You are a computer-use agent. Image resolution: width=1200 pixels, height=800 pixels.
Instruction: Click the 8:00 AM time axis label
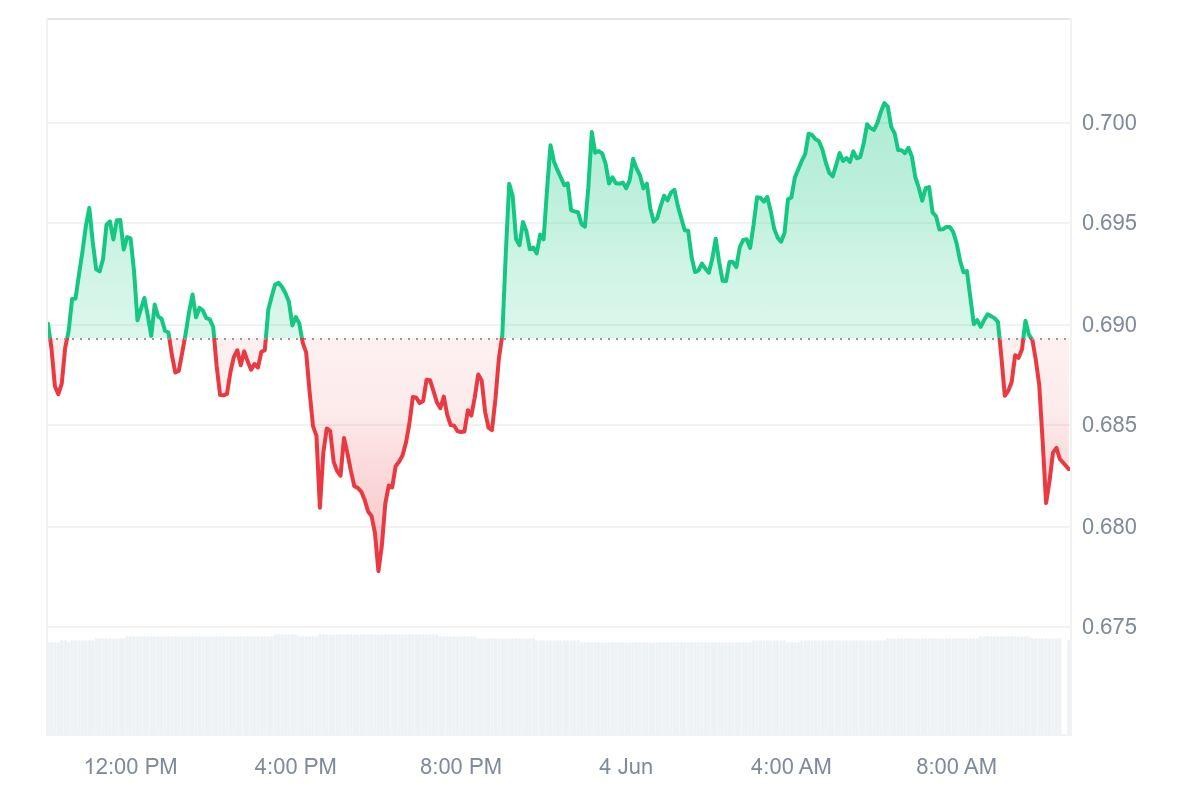pyautogui.click(x=956, y=767)
